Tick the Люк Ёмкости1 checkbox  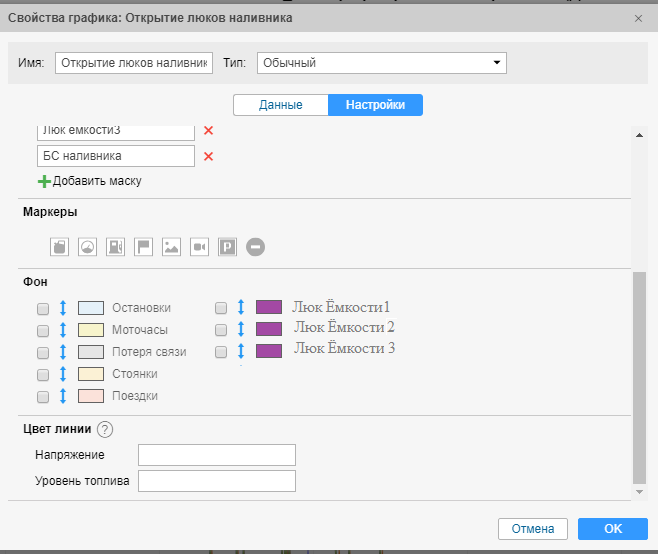221,308
